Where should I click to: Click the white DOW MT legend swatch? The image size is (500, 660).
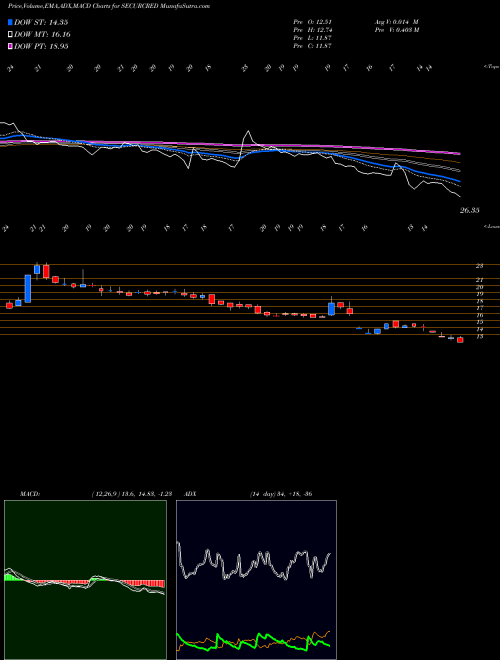click(10, 35)
